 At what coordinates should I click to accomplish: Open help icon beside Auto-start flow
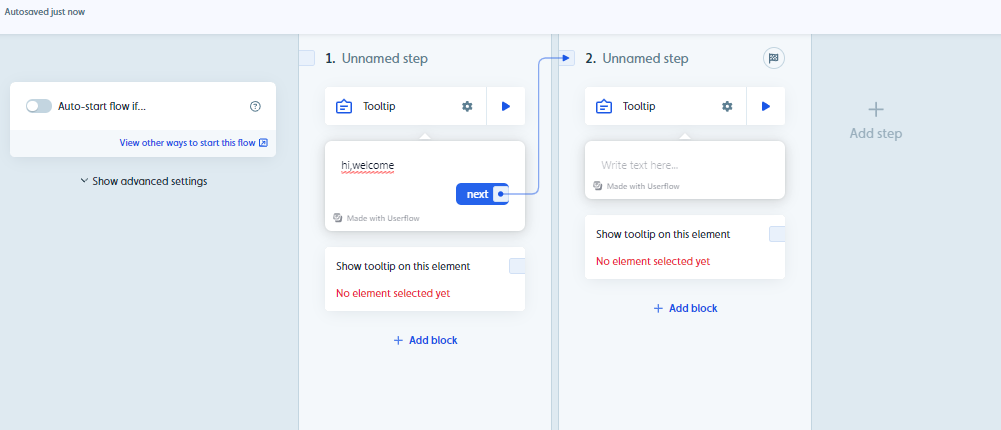coord(255,107)
